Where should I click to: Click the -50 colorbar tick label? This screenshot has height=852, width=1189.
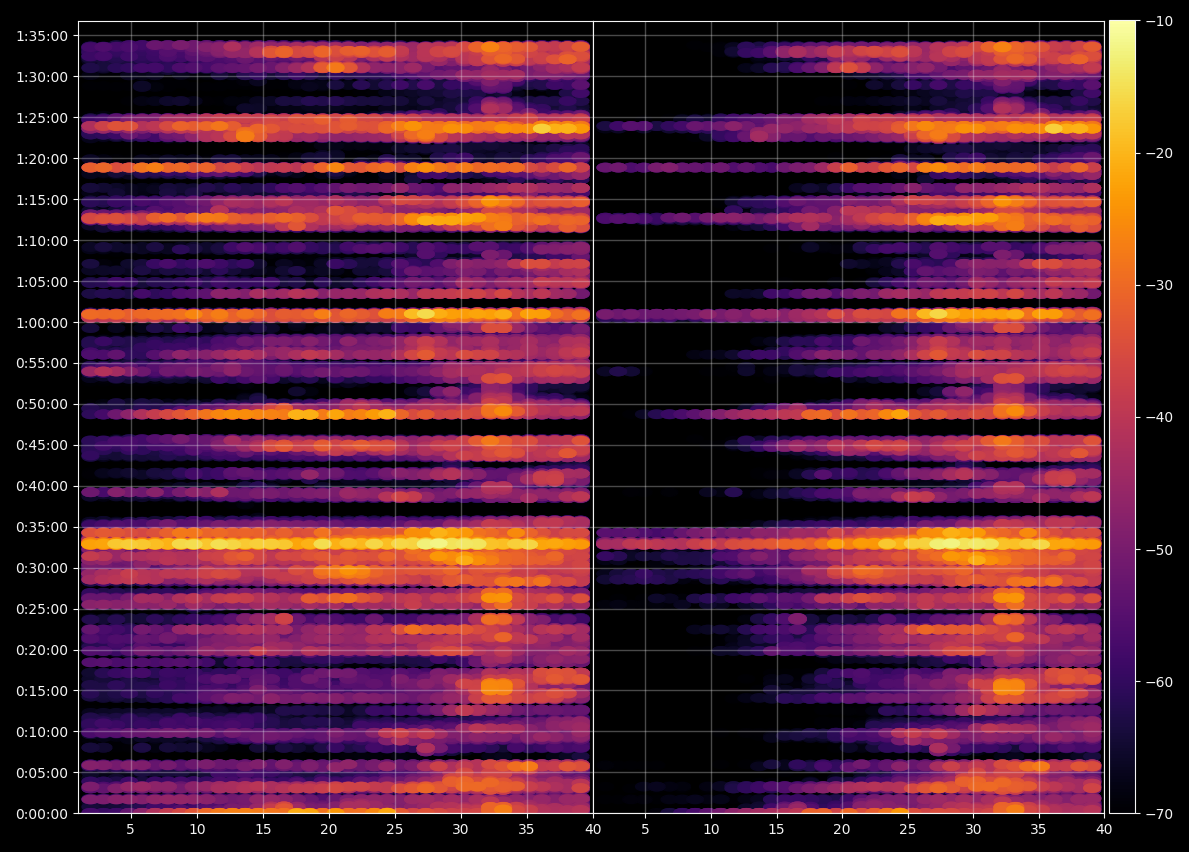coord(1159,550)
